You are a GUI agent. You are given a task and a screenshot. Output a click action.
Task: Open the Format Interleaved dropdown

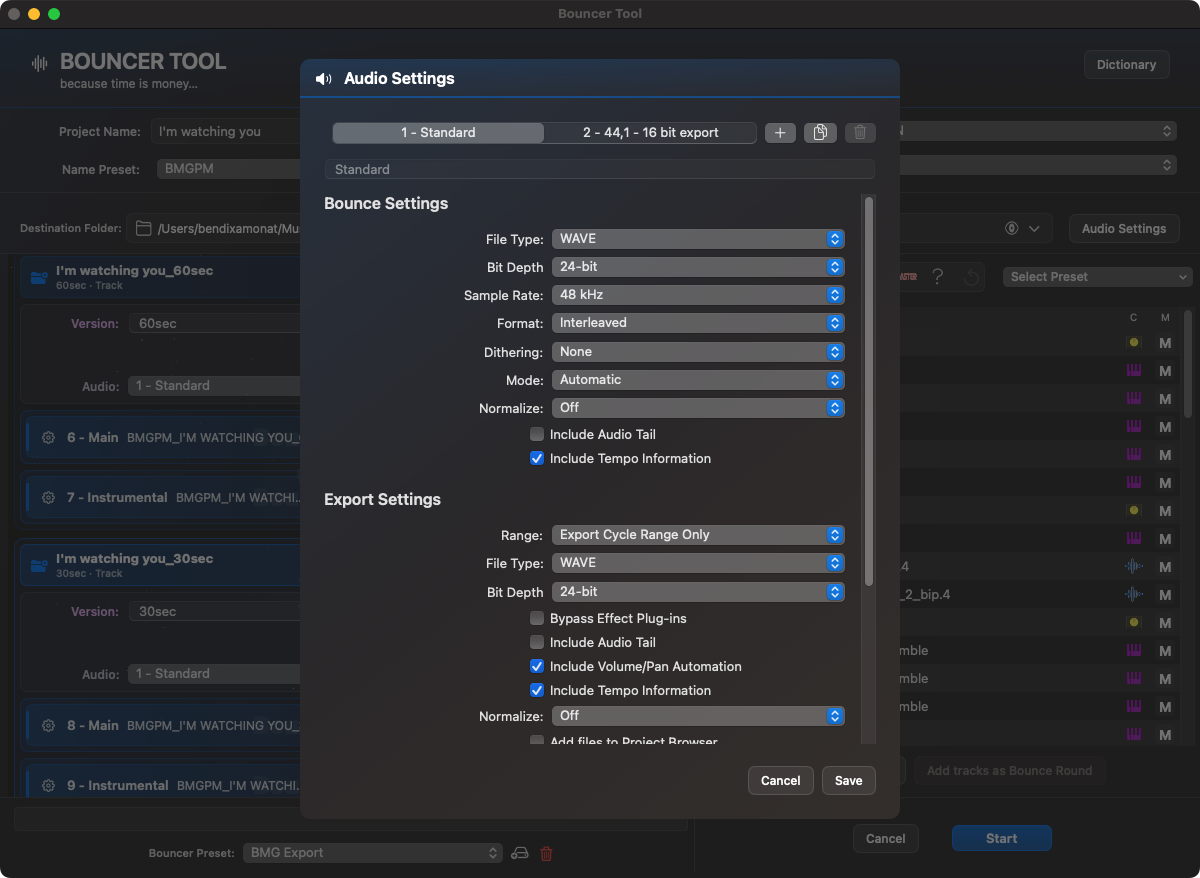click(698, 323)
